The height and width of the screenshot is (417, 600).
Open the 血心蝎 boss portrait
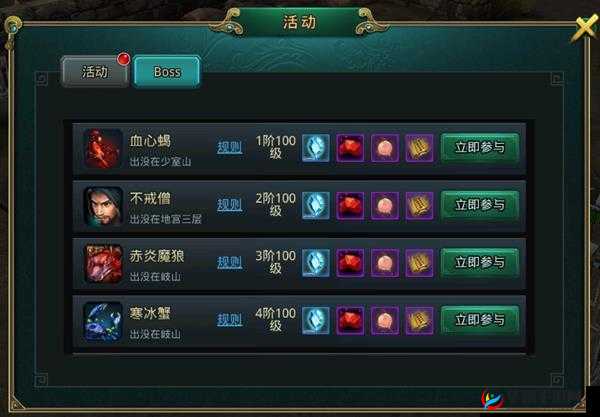pos(103,148)
